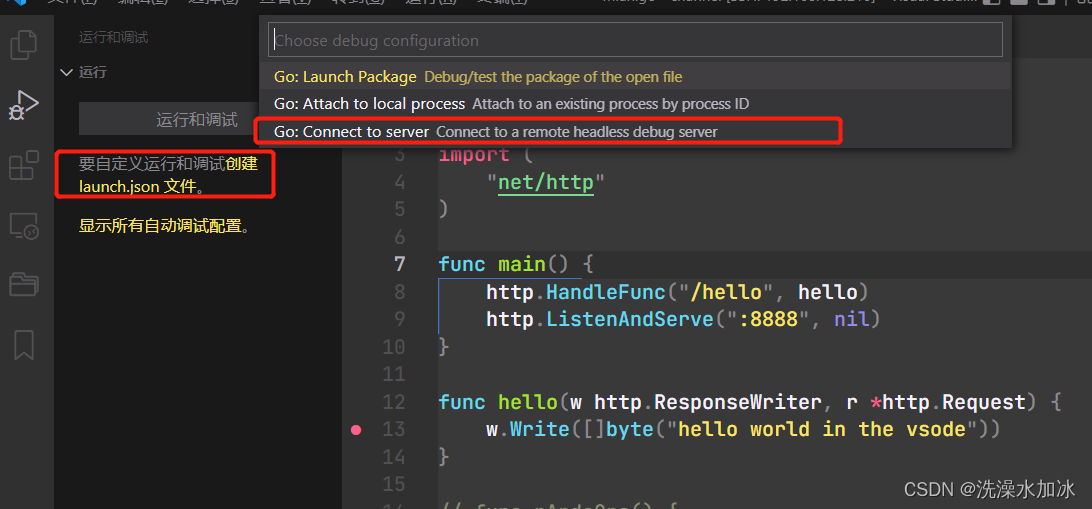Viewport: 1092px width, 509px height.
Task: Select the Run and Debug activity icon
Action: (x=24, y=105)
